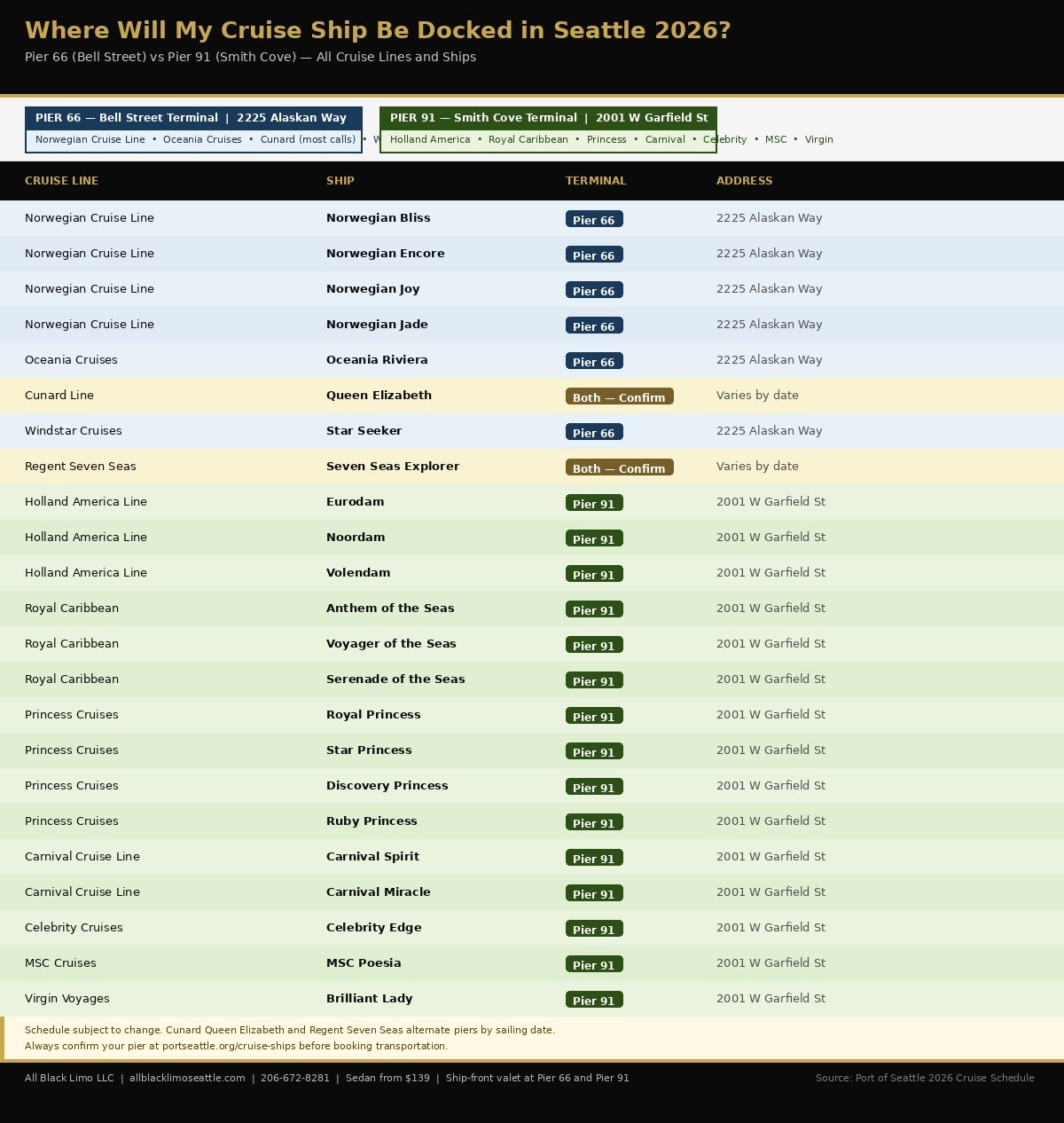Click the ADDRESS column header
1064x1123 pixels.
(745, 181)
